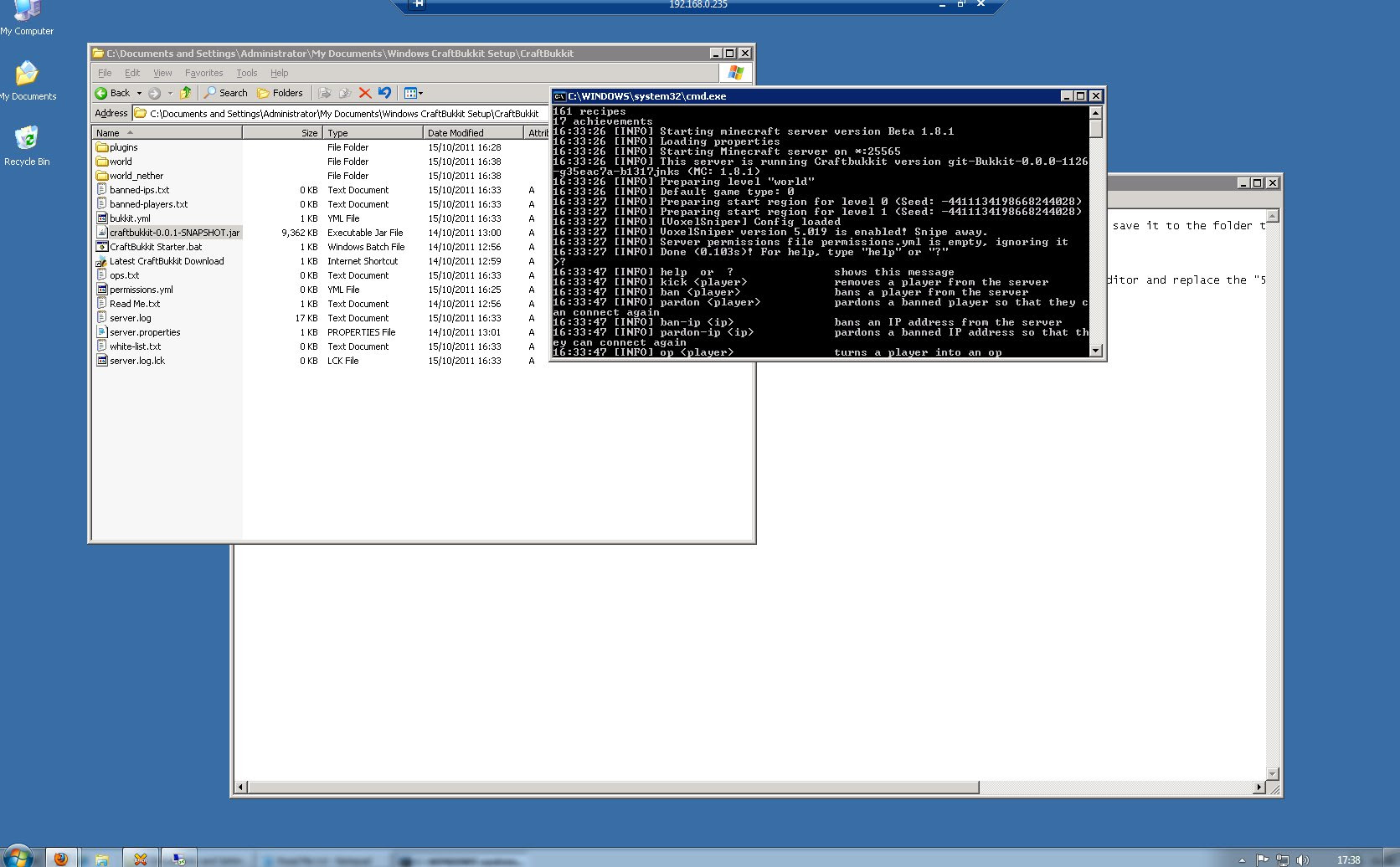Viewport: 1400px width, 867px height.
Task: Click the Explorer address bar path
Action: [x=343, y=114]
